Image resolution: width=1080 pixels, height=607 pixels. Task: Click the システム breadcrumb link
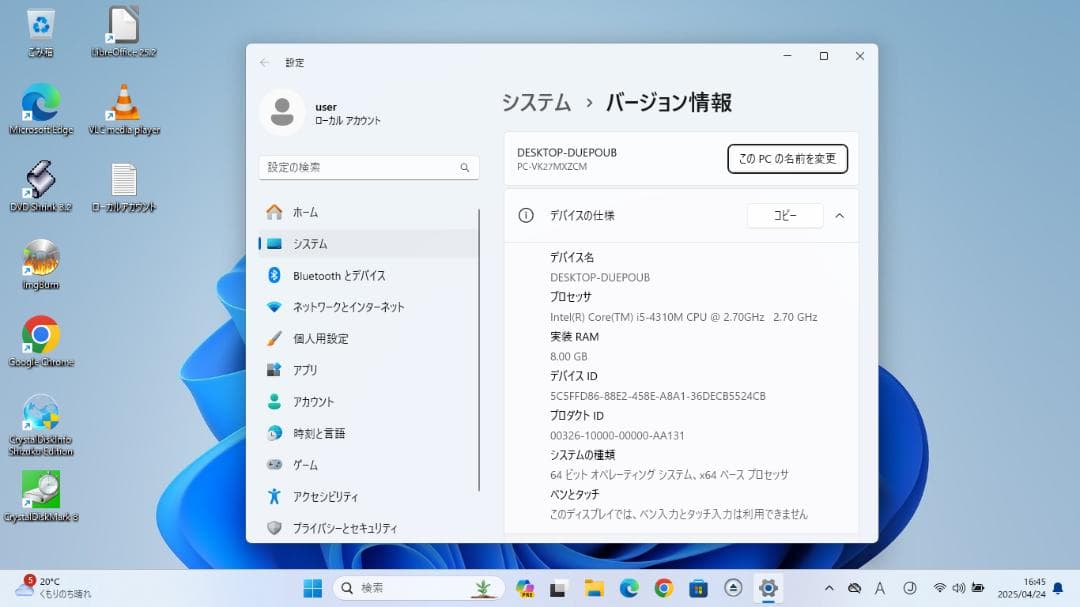536,103
